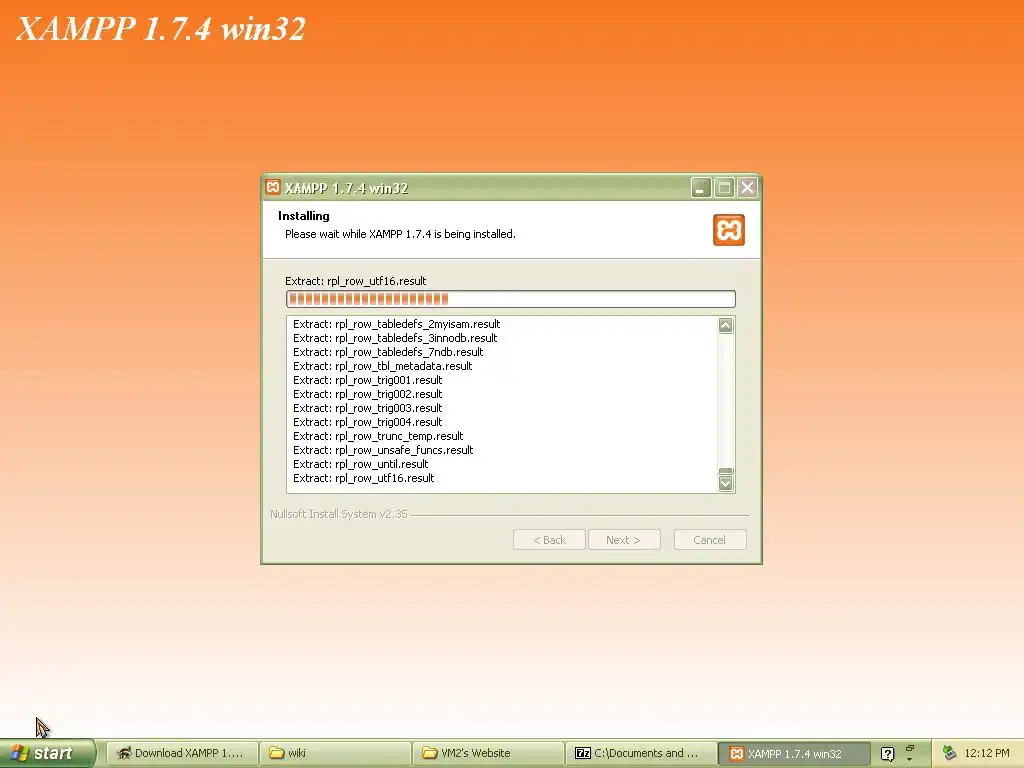
Task: Select log row rpl_row_trig004.result
Action: (368, 422)
